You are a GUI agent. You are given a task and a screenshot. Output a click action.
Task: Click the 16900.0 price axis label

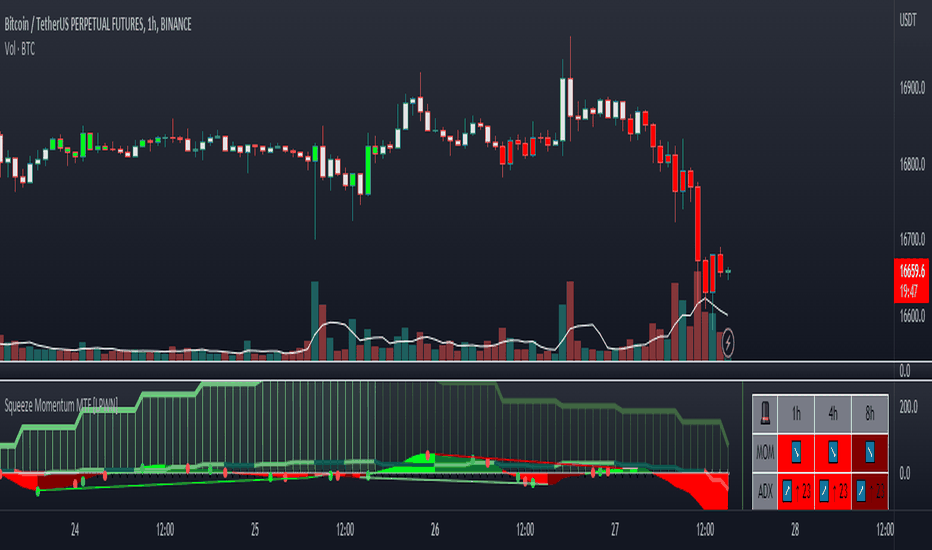coord(912,88)
